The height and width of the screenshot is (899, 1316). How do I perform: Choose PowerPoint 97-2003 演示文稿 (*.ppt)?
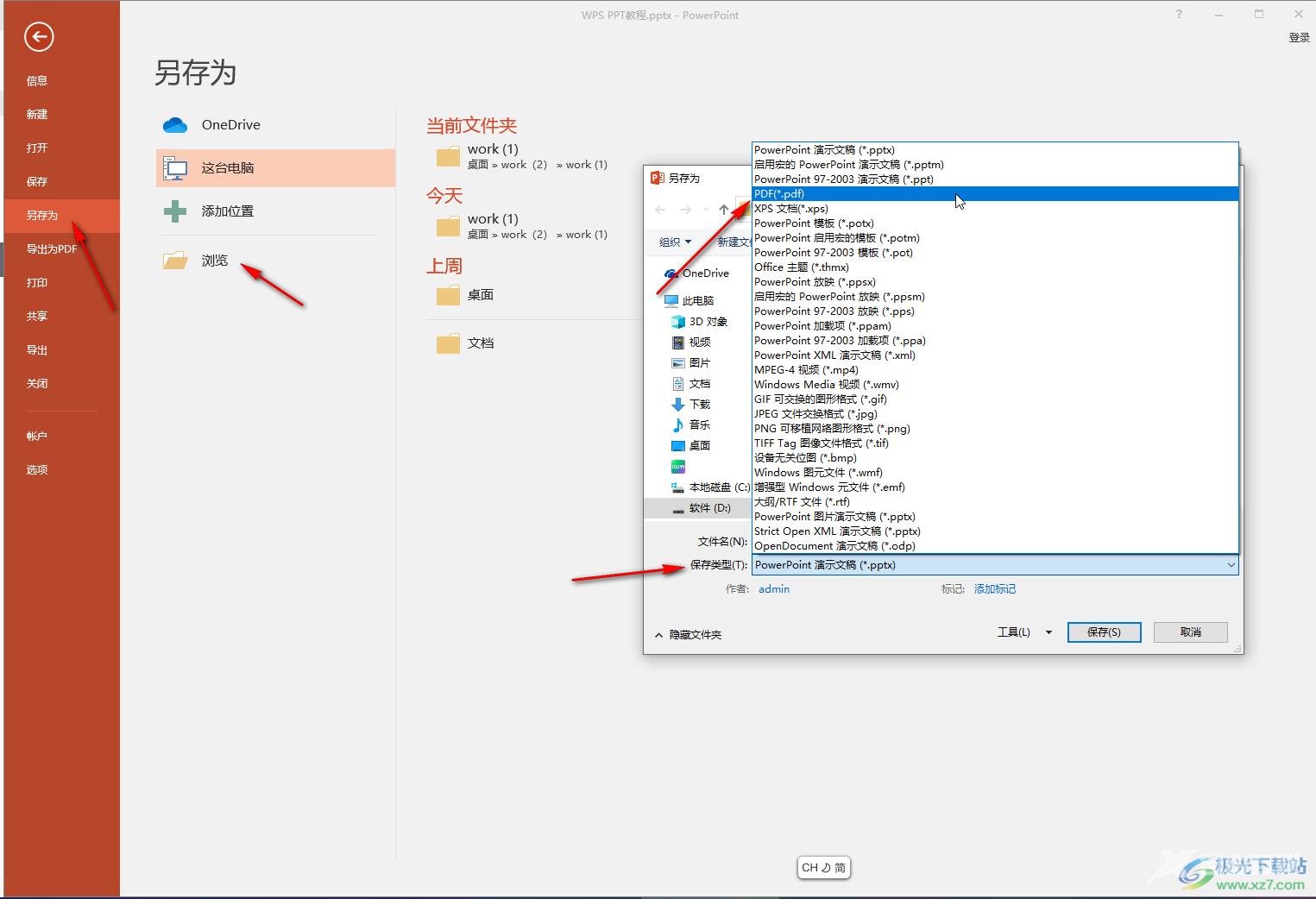point(996,179)
